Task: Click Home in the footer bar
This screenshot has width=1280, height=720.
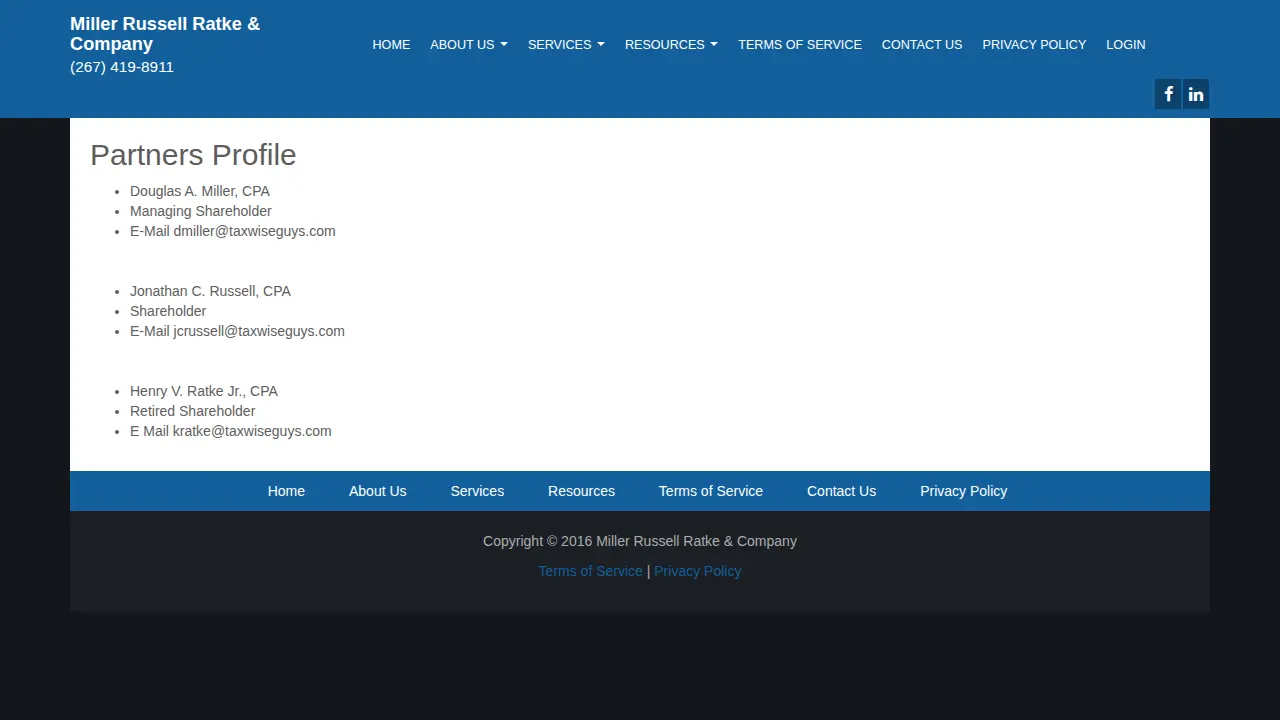Action: pos(286,491)
